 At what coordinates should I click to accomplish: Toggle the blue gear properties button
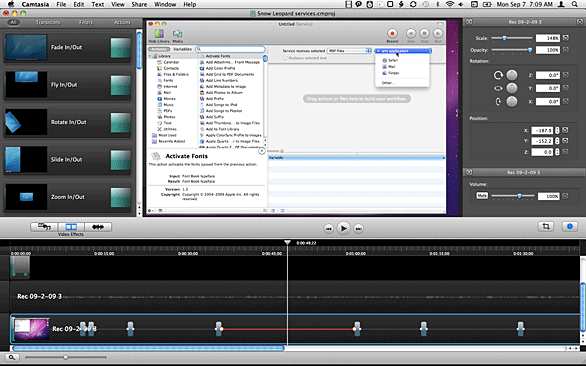coord(570,226)
